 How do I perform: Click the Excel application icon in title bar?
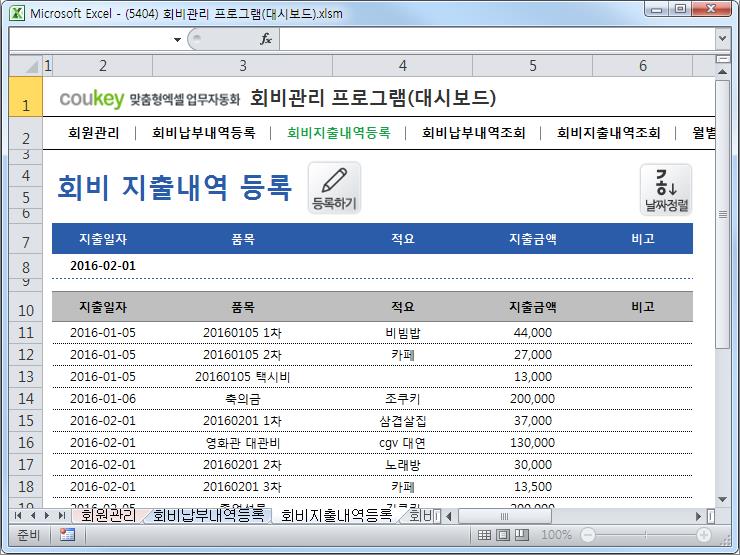pos(17,13)
